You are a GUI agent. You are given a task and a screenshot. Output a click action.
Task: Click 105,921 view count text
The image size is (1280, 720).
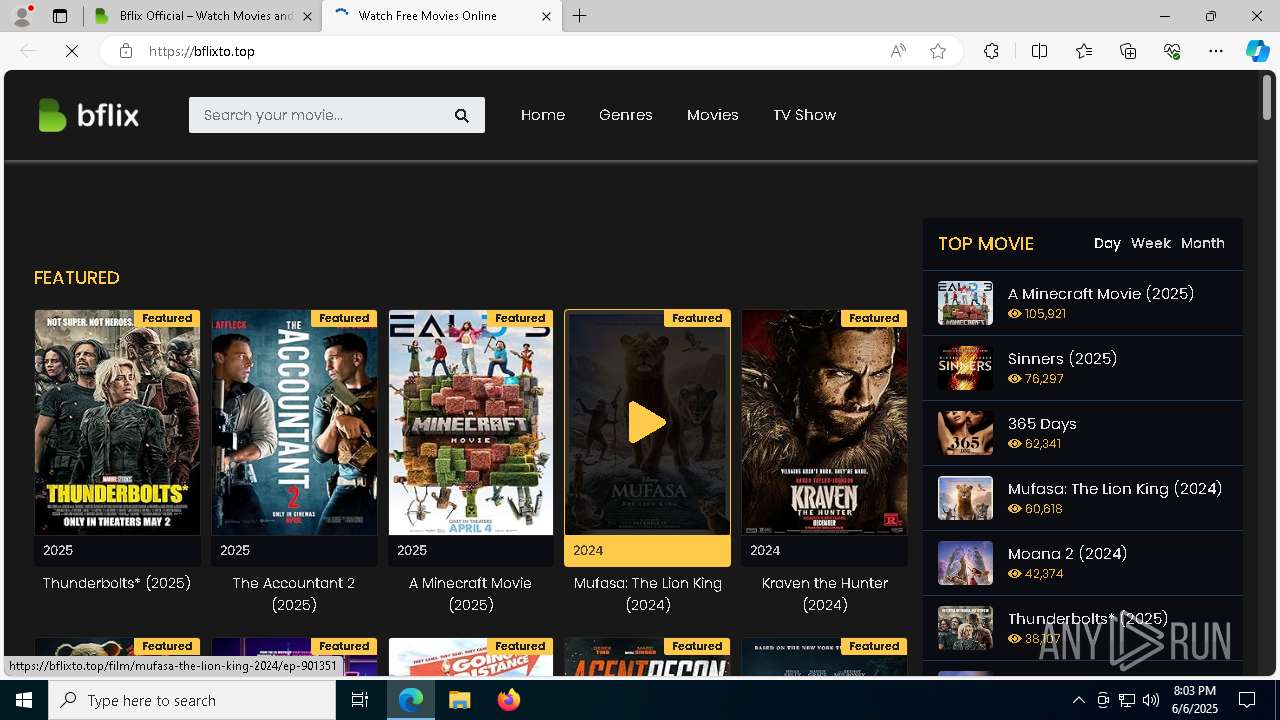tap(1045, 313)
